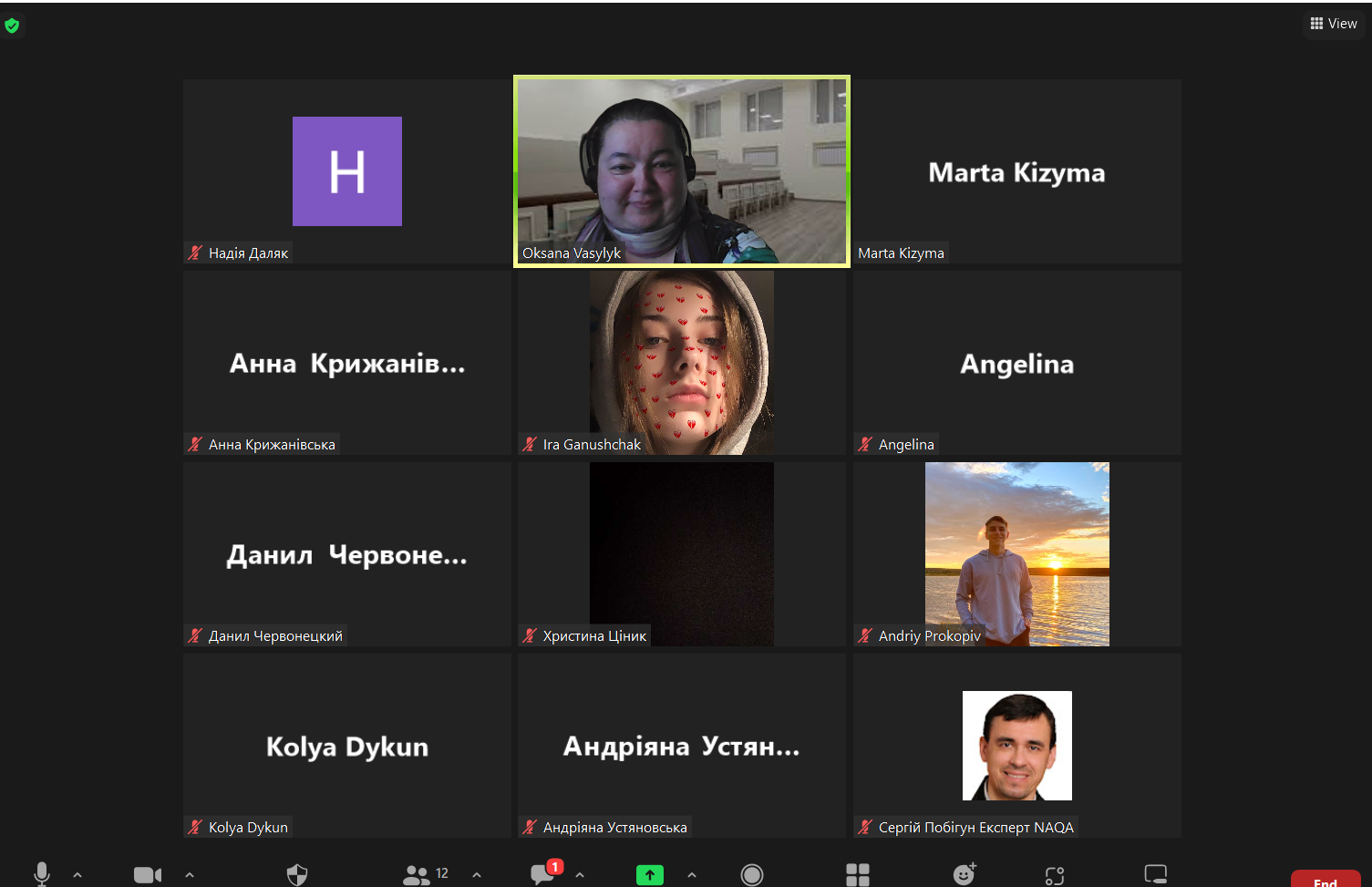Click the green encryption shield icon

[12, 26]
